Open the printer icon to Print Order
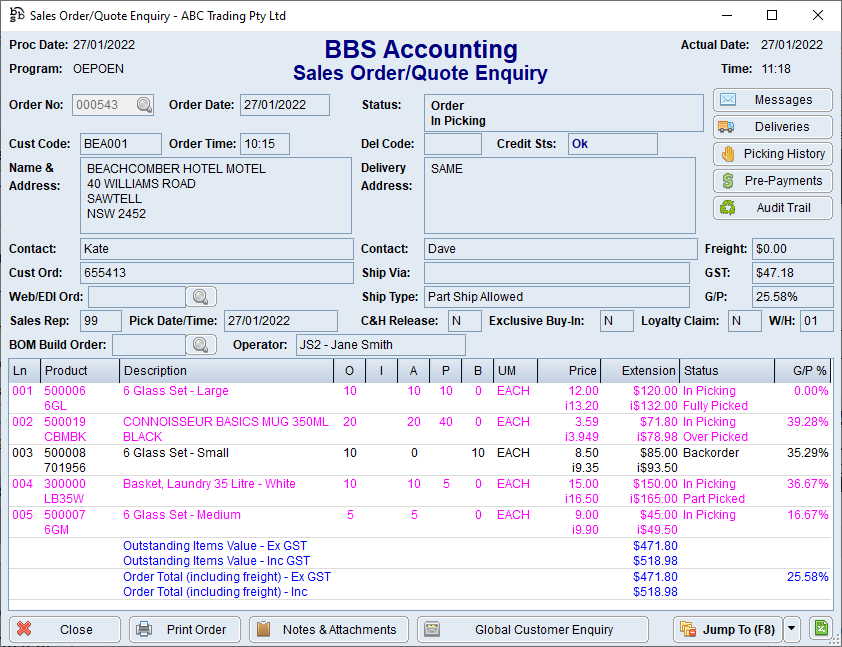This screenshot has width=842, height=647. tap(146, 630)
